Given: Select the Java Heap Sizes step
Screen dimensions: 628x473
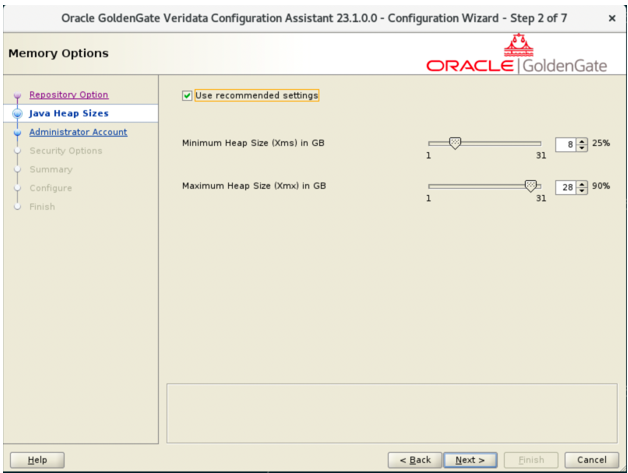Looking at the screenshot, I should tap(68, 113).
